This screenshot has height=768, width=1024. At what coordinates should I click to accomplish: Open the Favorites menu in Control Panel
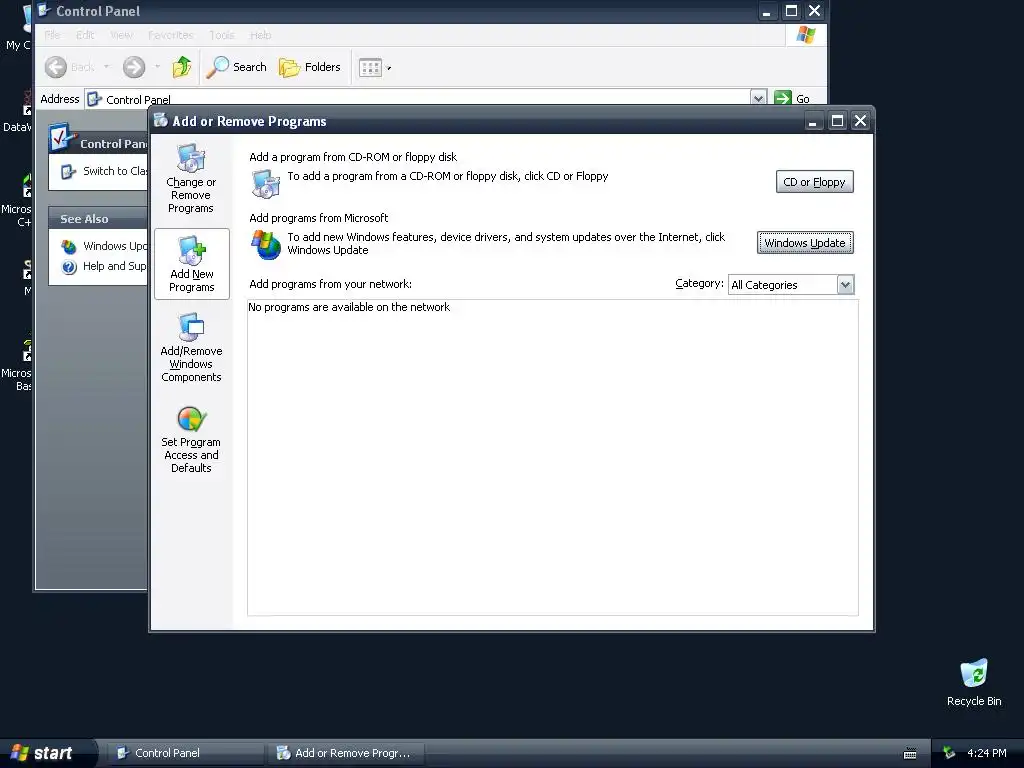click(170, 35)
